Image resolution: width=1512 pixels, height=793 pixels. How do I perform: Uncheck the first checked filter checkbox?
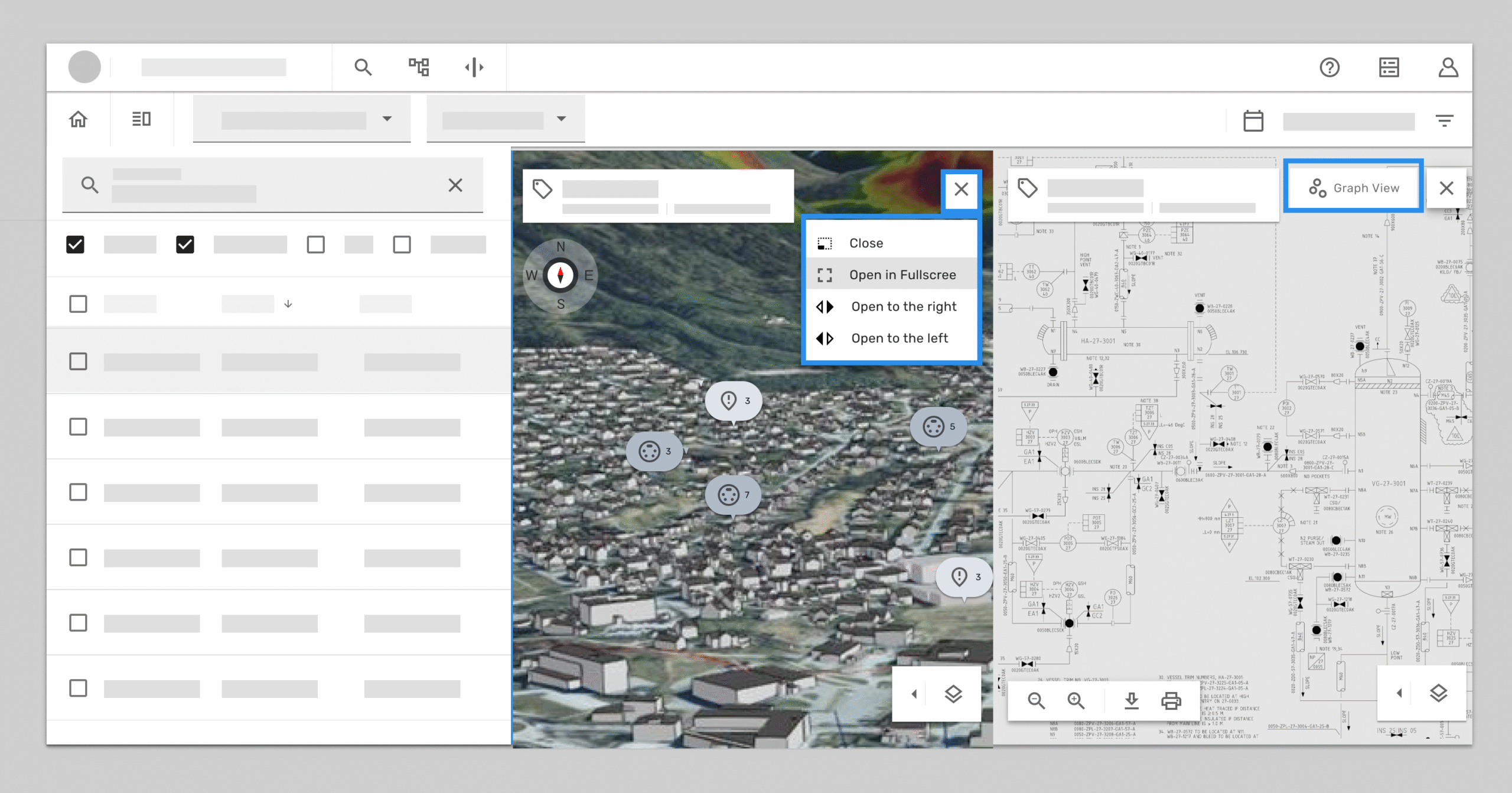76,244
